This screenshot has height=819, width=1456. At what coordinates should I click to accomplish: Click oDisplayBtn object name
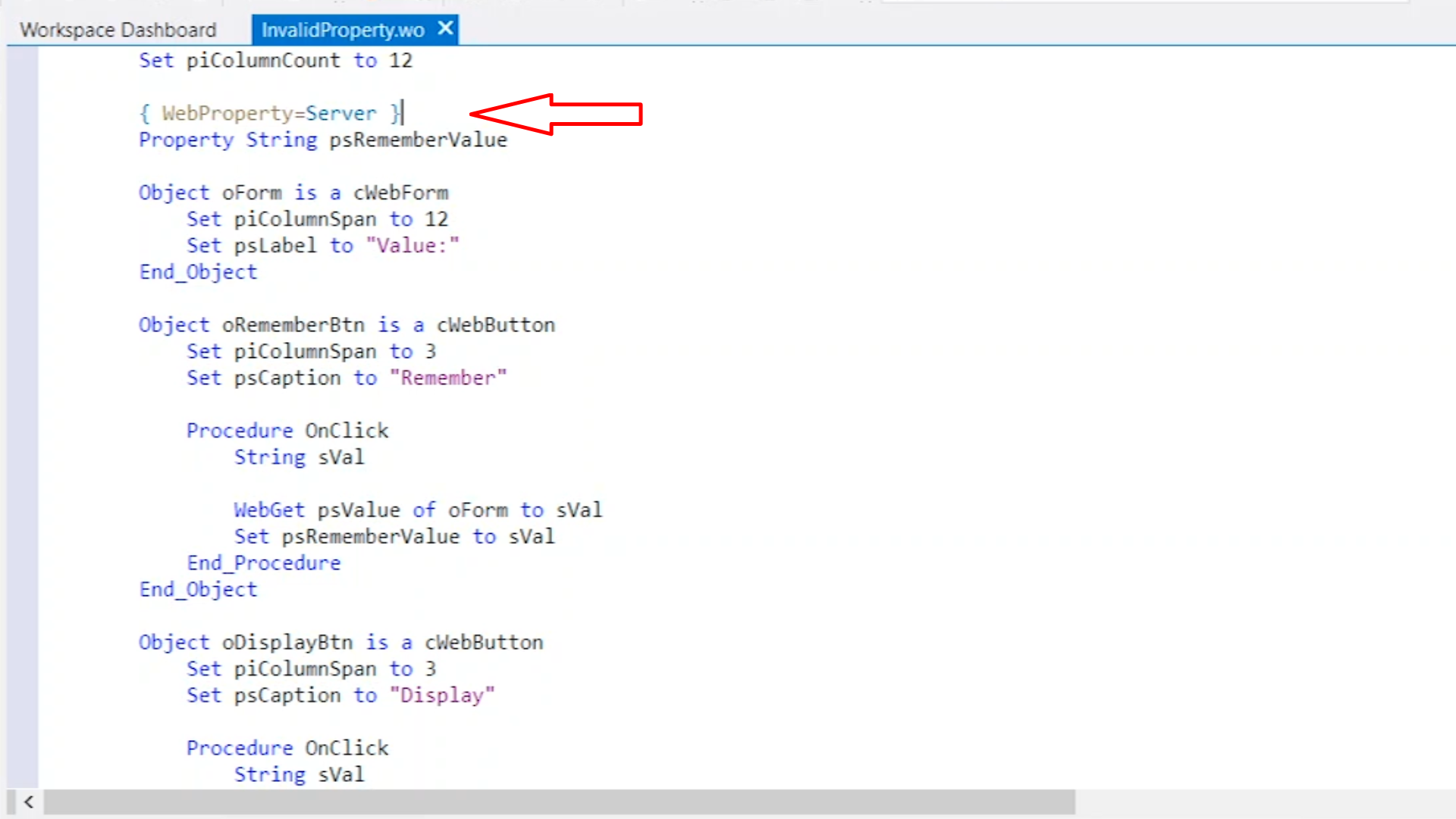(x=287, y=643)
